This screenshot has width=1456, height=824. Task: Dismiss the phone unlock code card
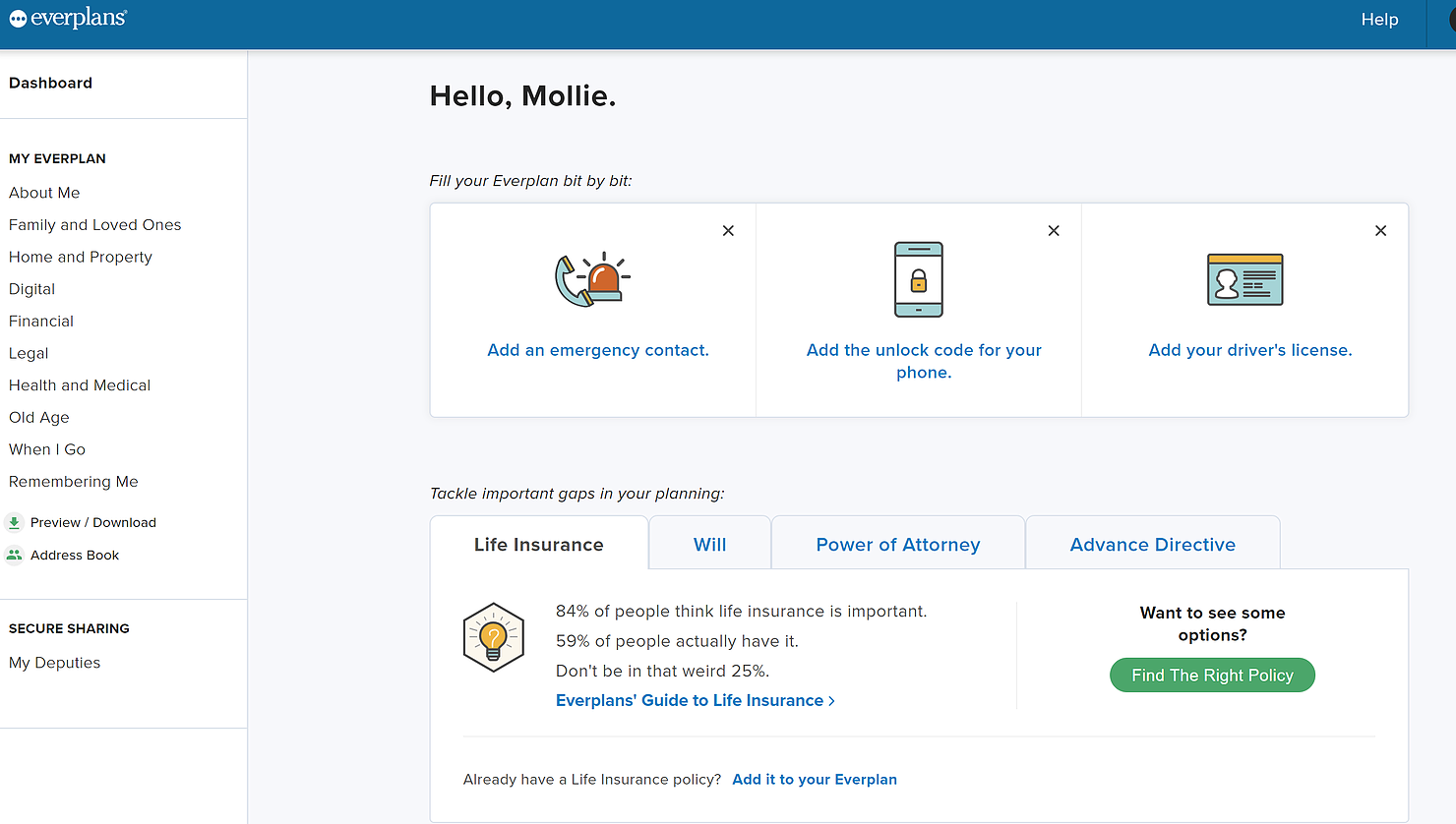1054,231
